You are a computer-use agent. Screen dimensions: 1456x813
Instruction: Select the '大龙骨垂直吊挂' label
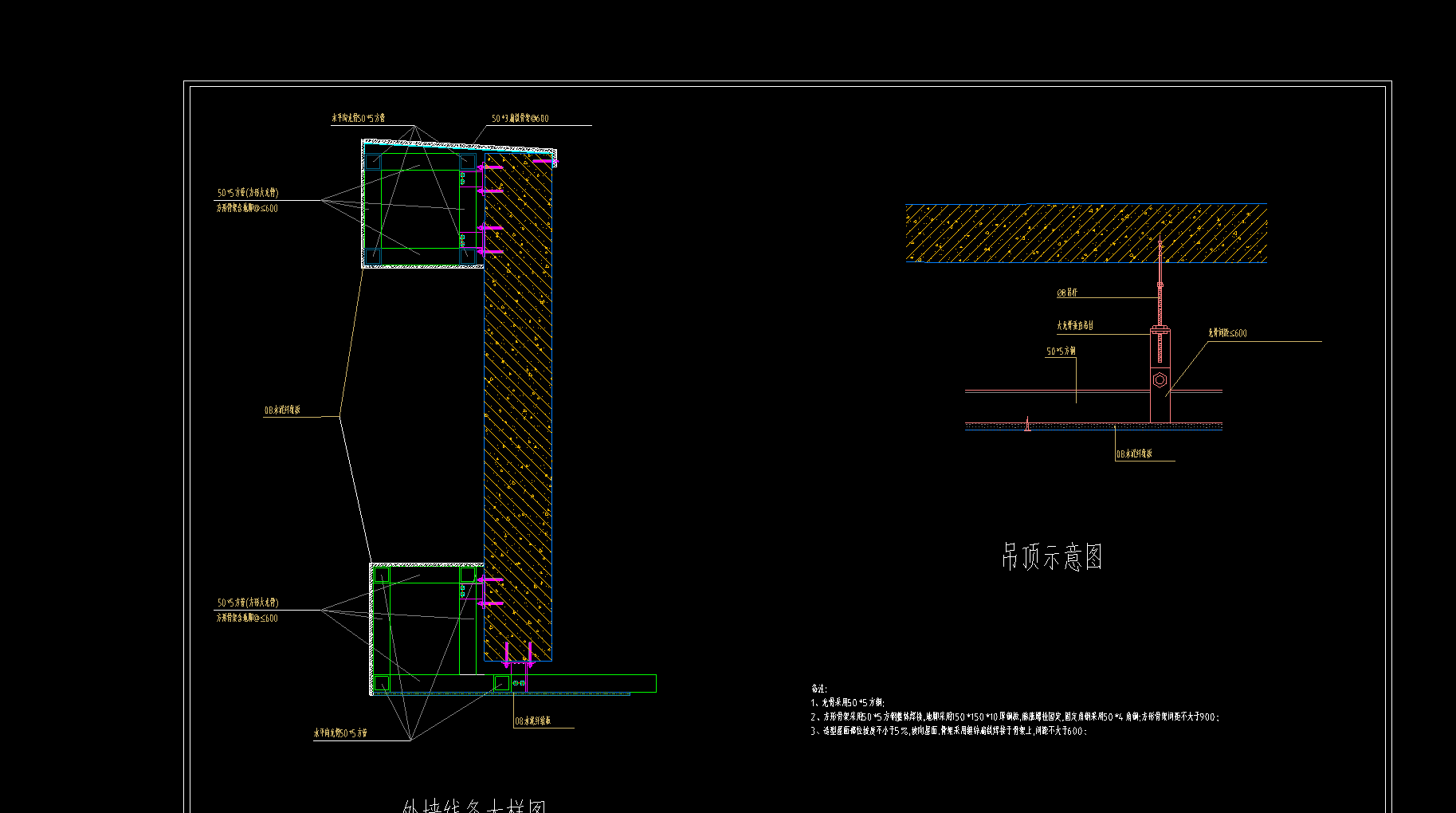[x=1075, y=325]
